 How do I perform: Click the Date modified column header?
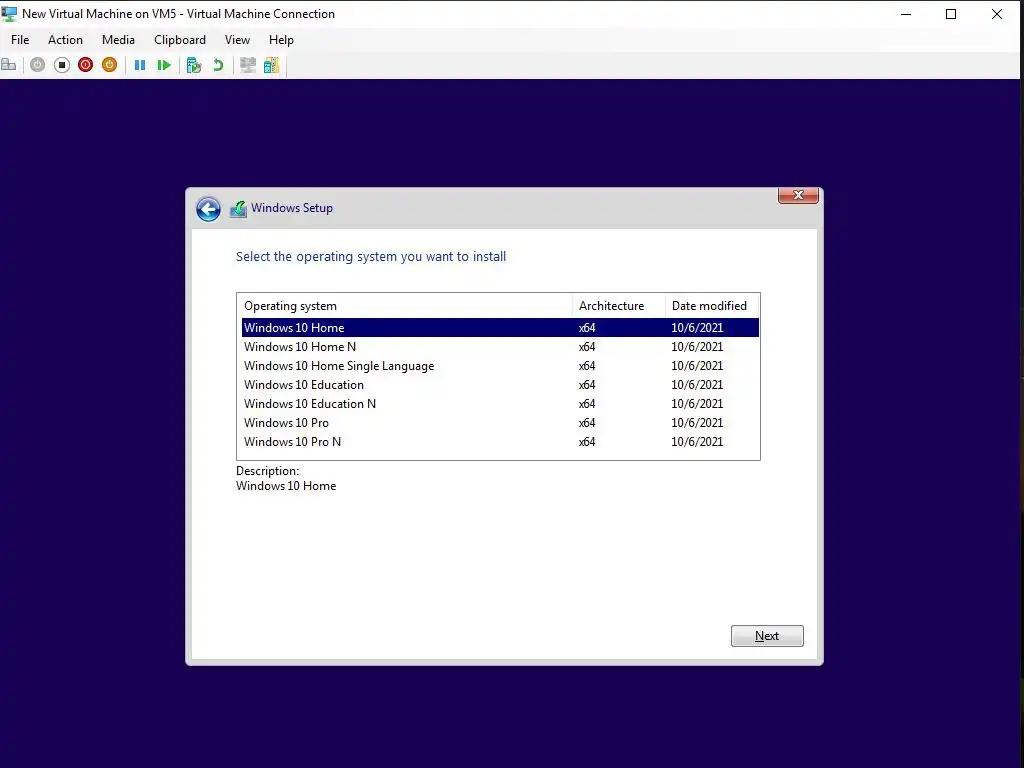(x=712, y=306)
